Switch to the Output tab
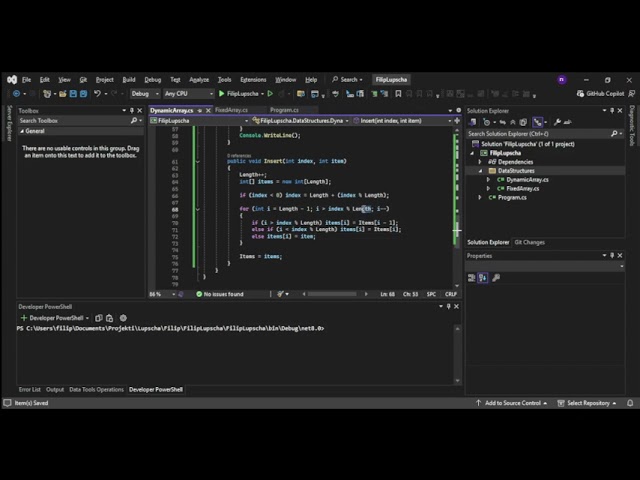Image resolution: width=640 pixels, height=480 pixels. point(55,389)
